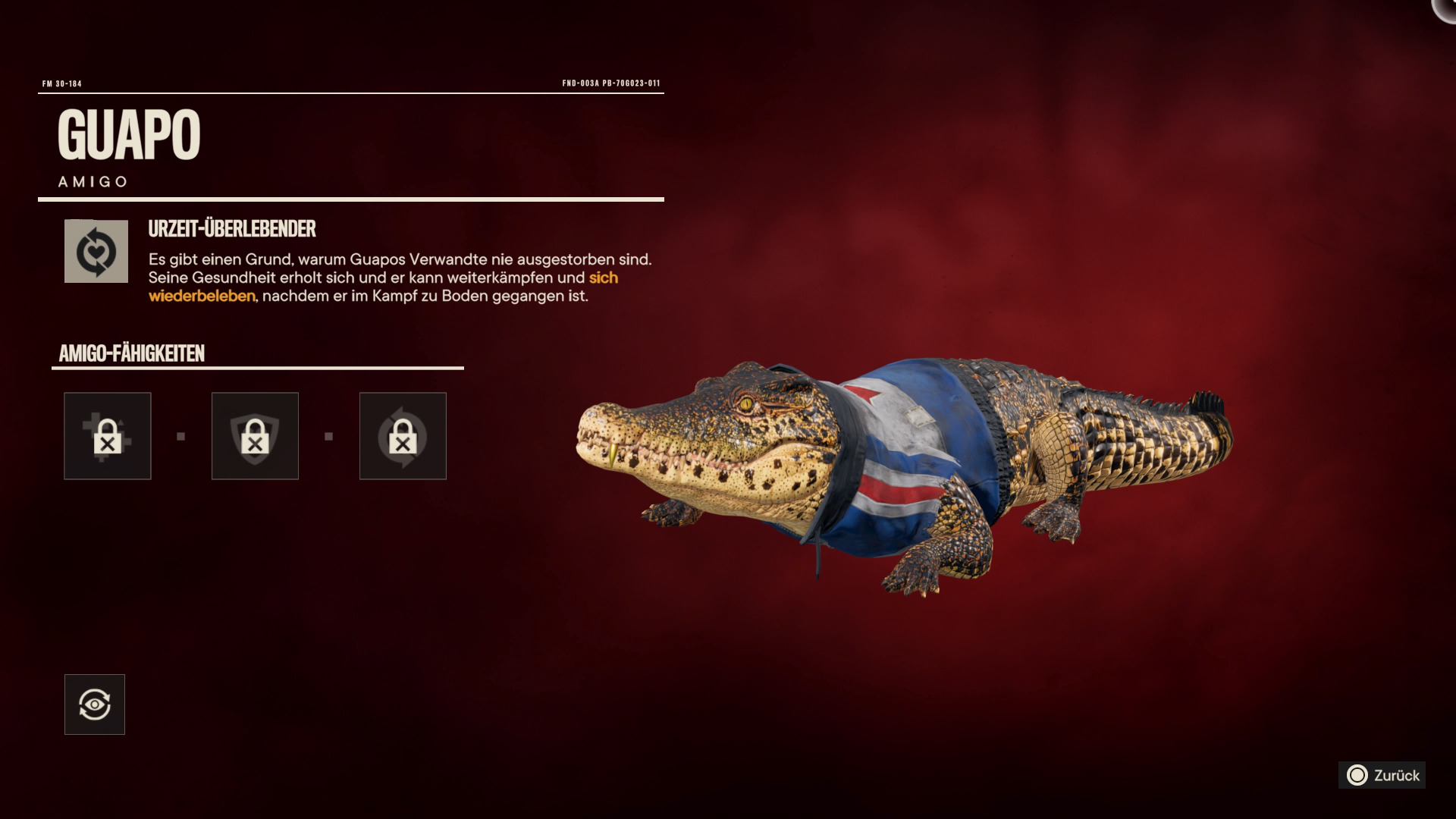
Task: Click the partial circle icon in top-right corner
Action: 1444,10
